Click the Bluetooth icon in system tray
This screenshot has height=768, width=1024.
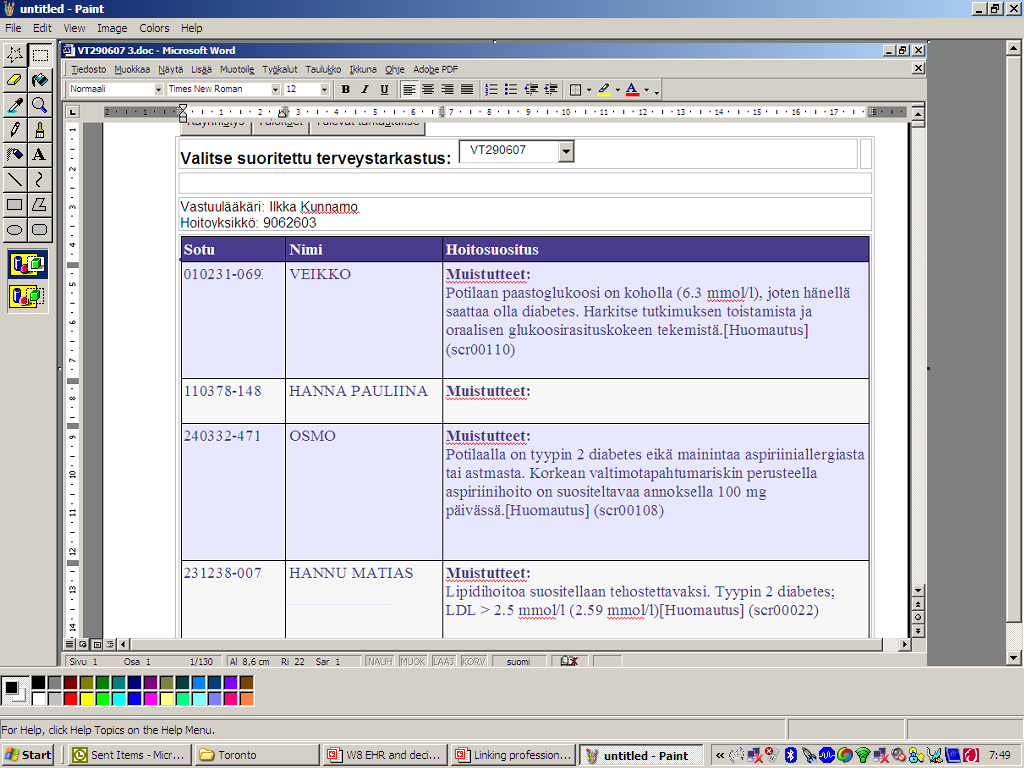[x=790, y=755]
